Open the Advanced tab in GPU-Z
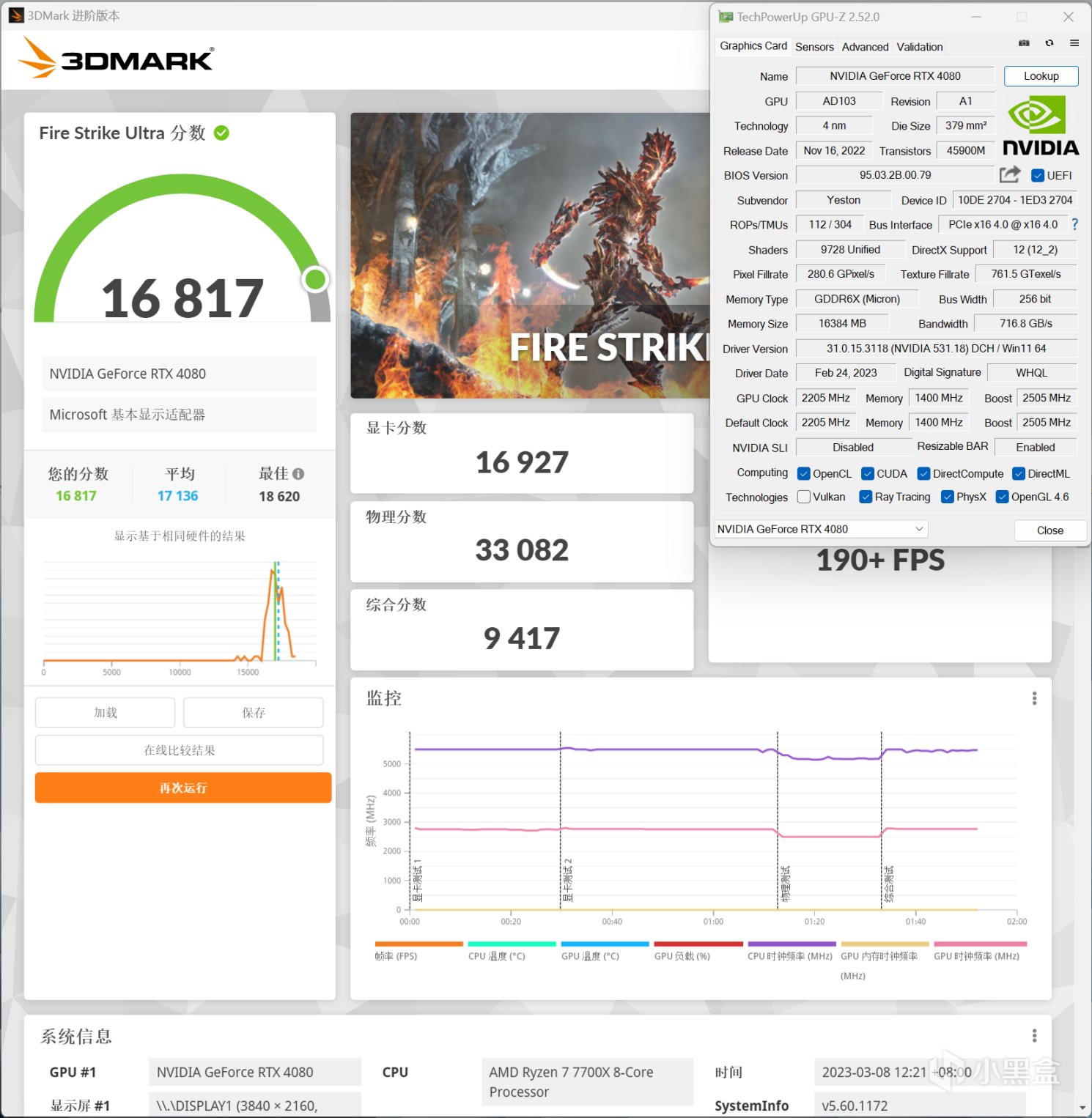 [x=865, y=47]
